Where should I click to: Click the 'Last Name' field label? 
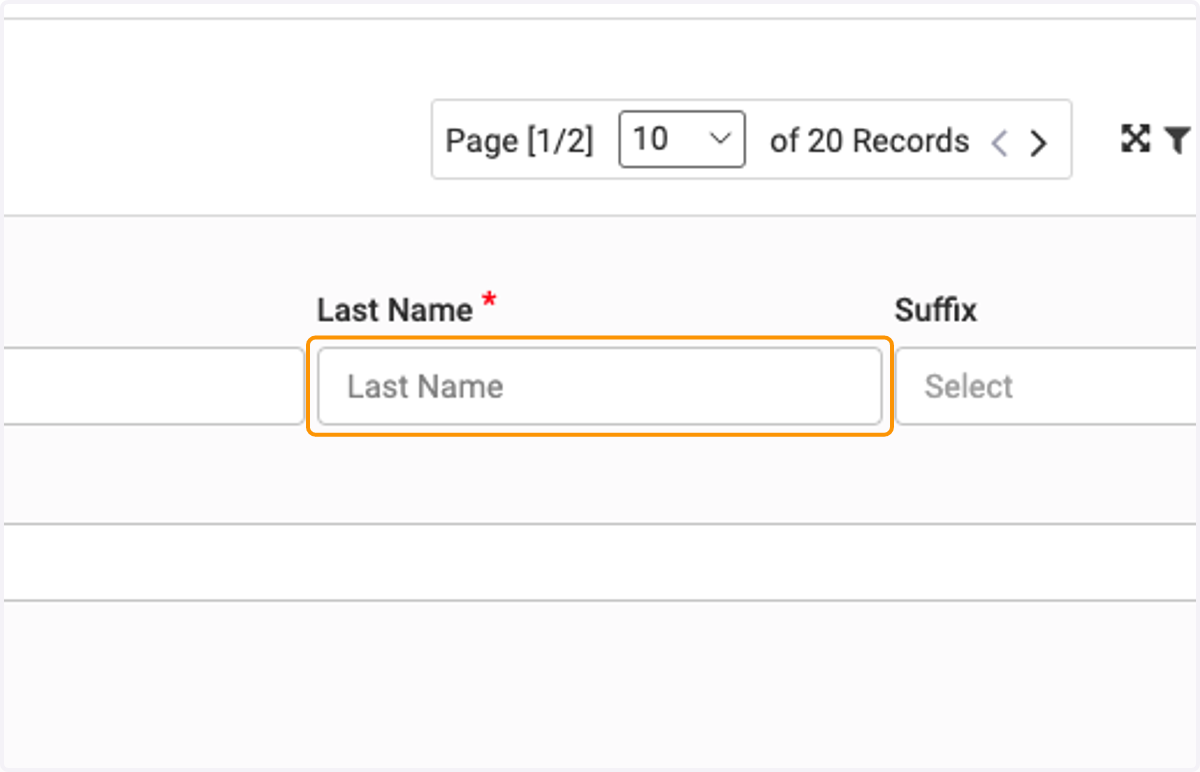(x=395, y=310)
